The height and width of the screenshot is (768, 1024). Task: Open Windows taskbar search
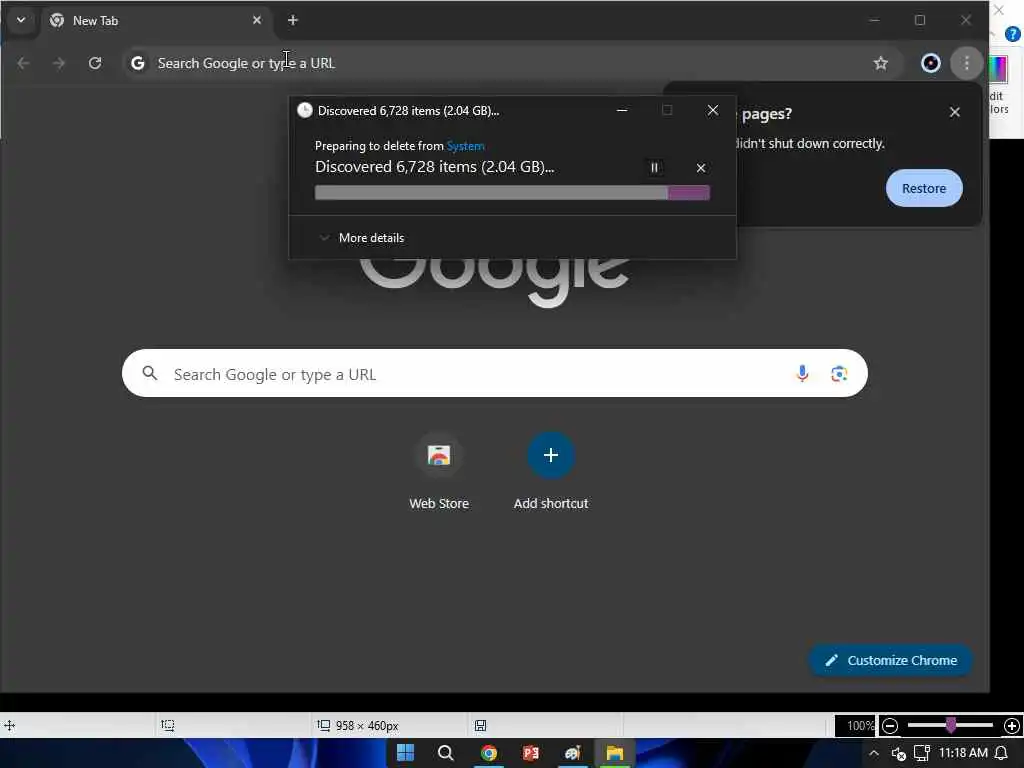coord(445,753)
